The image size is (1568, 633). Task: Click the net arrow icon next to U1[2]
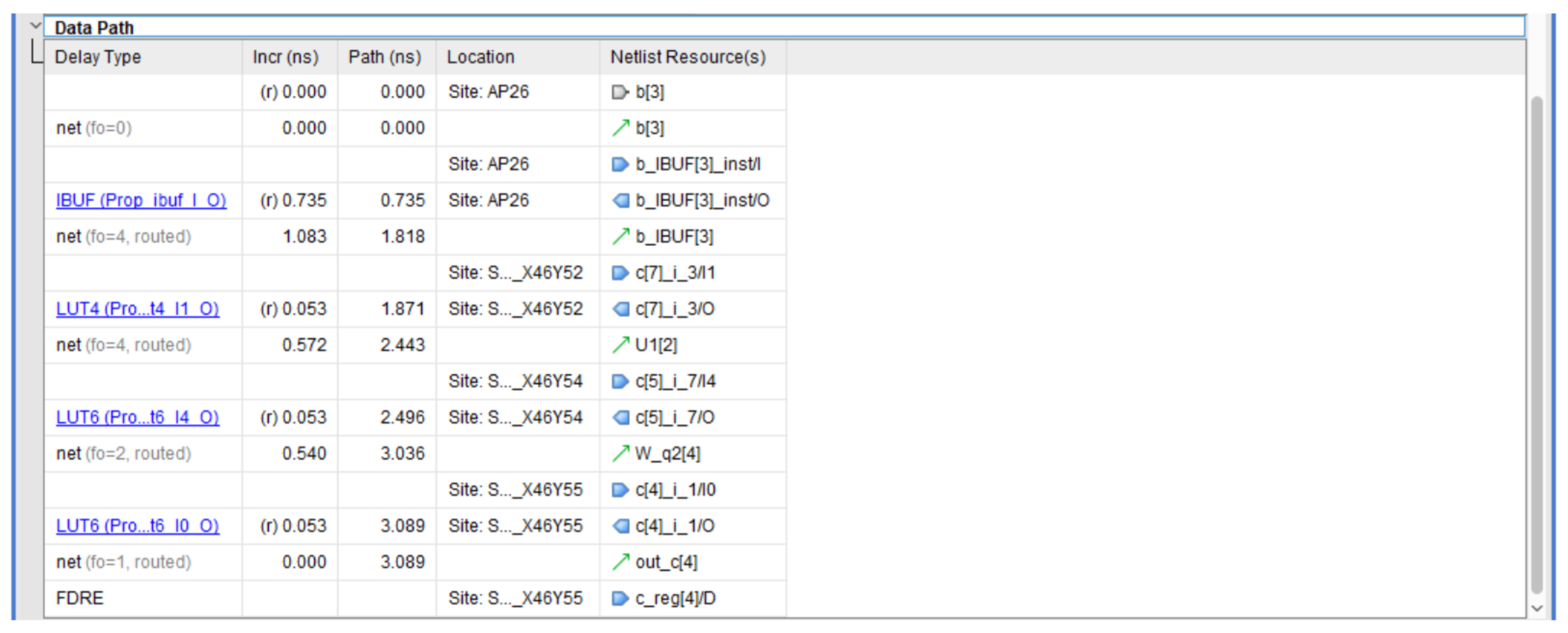pyautogui.click(x=620, y=345)
